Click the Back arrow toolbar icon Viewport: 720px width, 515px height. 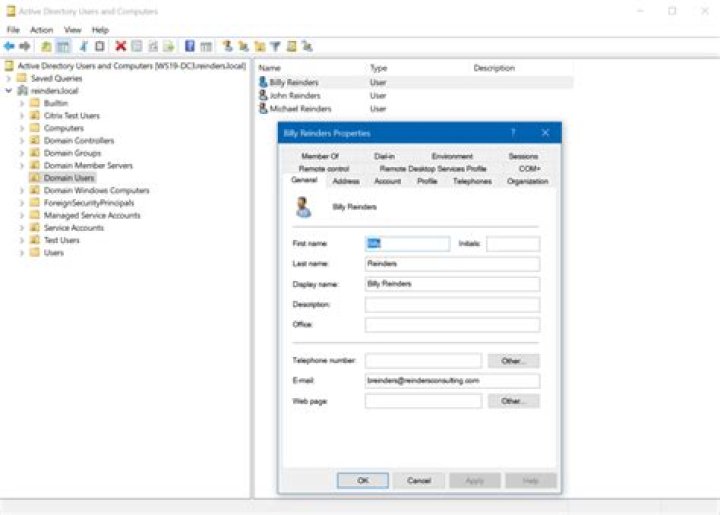pos(9,46)
